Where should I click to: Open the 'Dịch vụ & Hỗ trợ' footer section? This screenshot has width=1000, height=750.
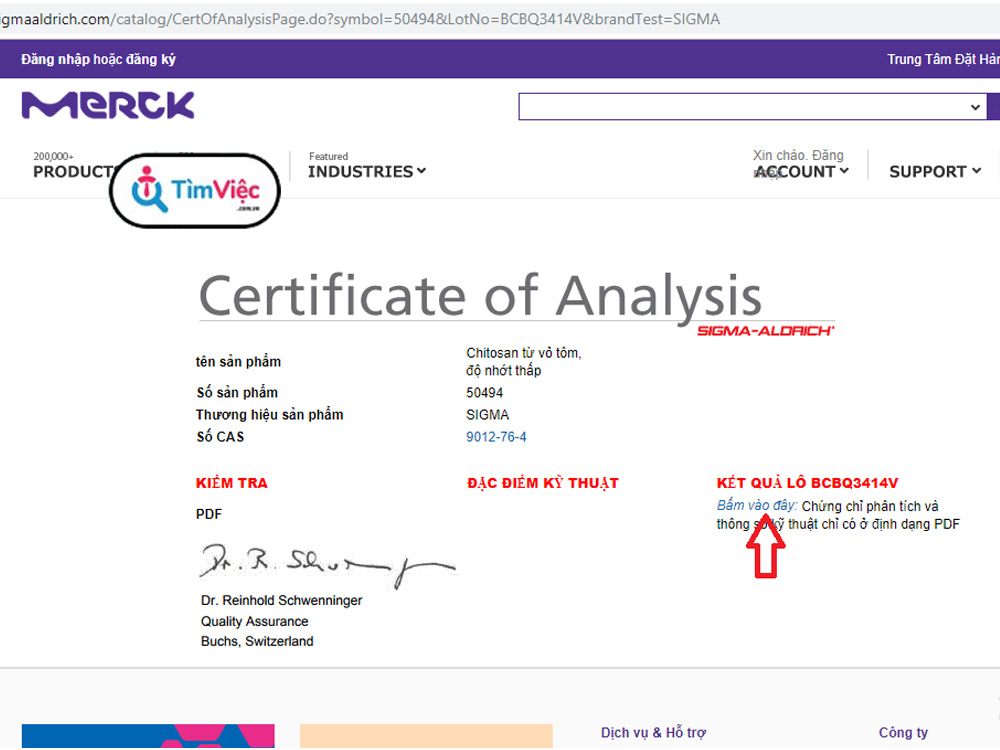[x=654, y=733]
